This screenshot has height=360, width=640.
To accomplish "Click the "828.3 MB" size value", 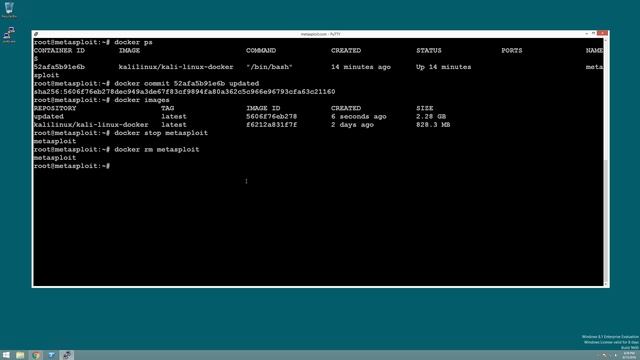I will point(433,124).
